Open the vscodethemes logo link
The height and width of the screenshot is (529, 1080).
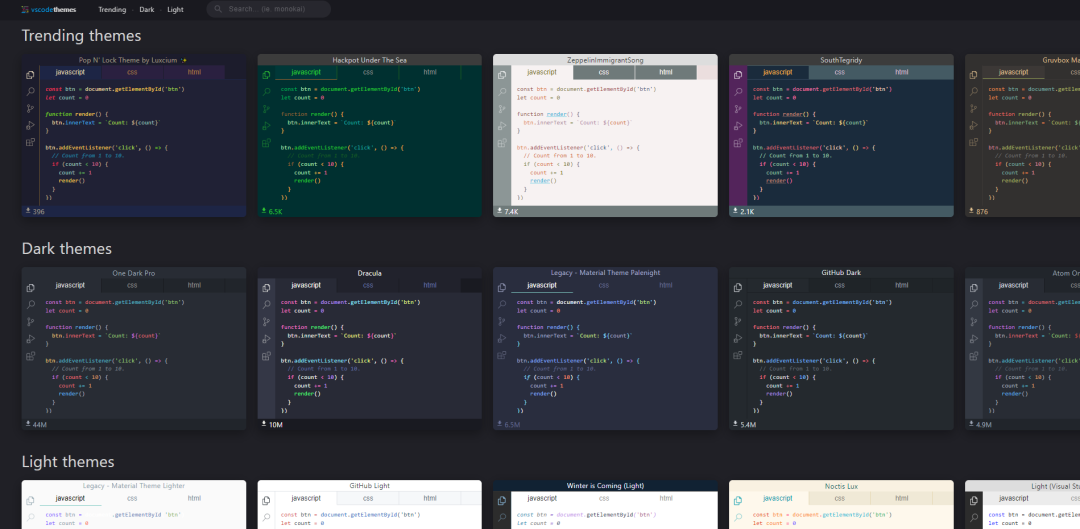48,10
